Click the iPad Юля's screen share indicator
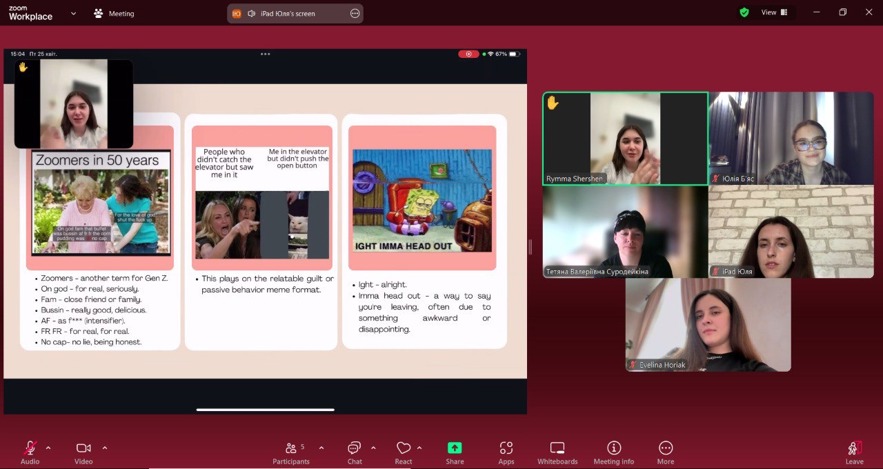Screen dimensions: 883x469 (x=295, y=14)
